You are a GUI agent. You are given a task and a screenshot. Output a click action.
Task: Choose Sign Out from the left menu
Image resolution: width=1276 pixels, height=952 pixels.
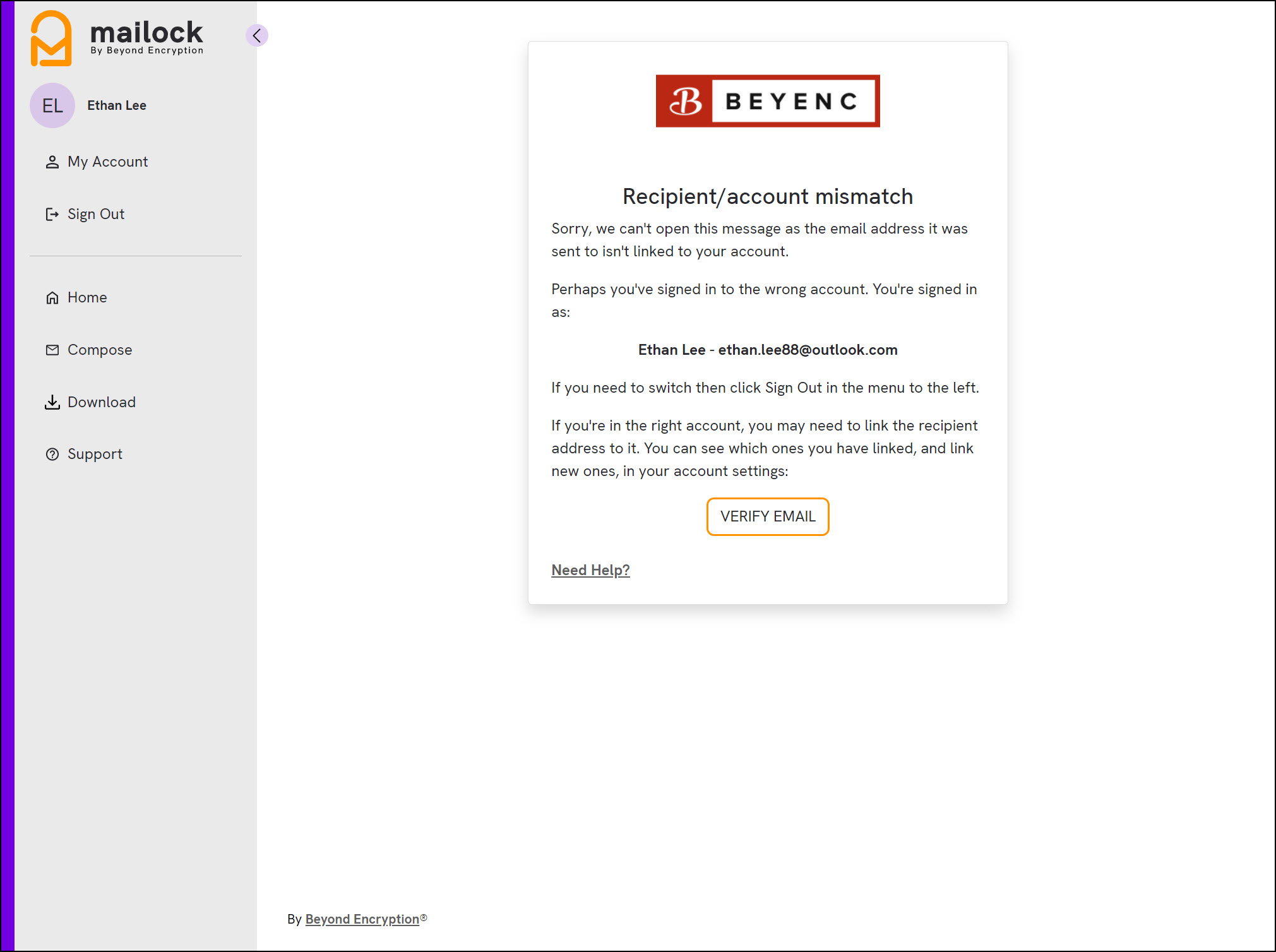tap(96, 214)
